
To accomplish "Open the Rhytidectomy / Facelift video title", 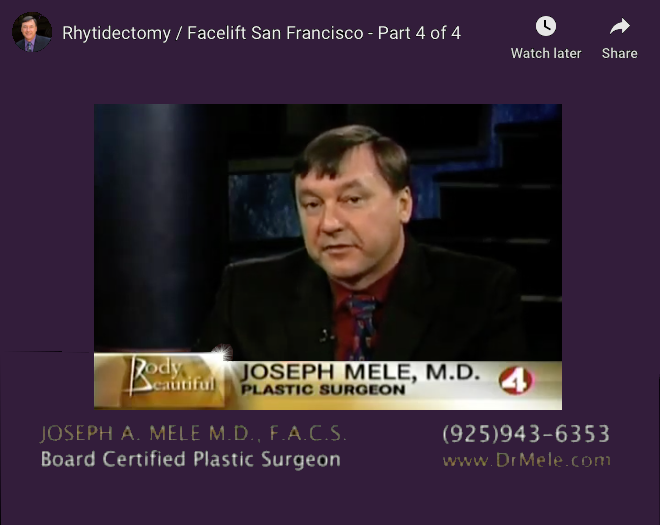I will point(261,33).
